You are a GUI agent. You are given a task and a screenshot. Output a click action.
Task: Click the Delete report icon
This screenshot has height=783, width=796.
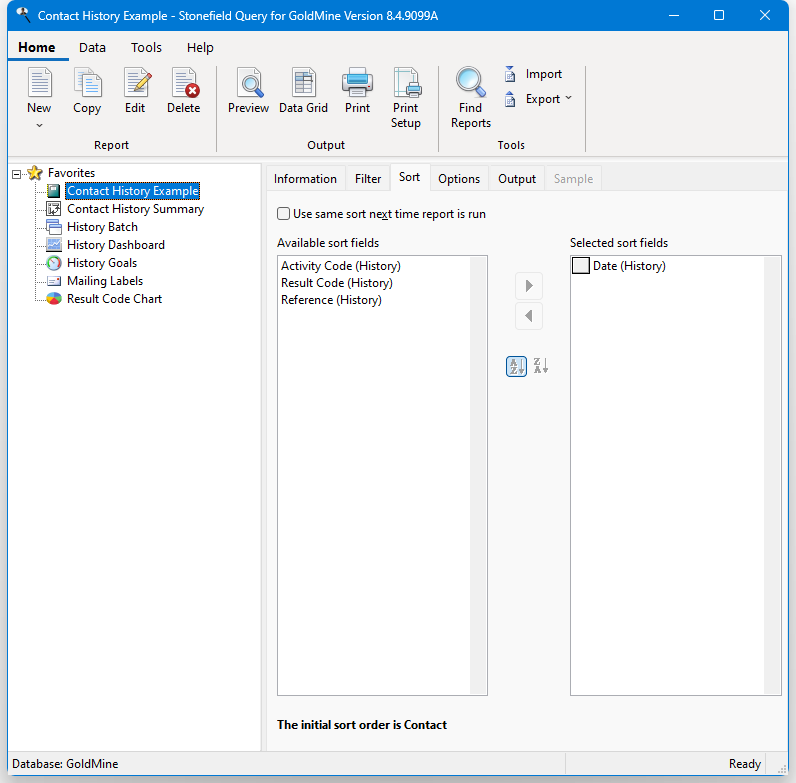coord(184,82)
